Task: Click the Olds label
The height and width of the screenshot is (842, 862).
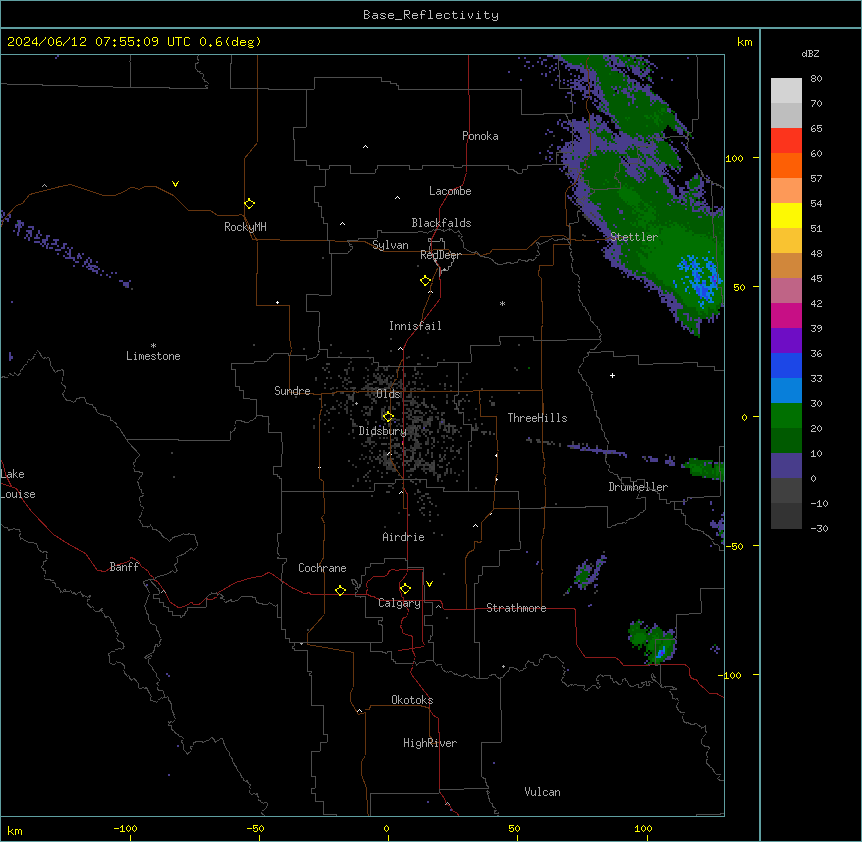Action: (388, 394)
